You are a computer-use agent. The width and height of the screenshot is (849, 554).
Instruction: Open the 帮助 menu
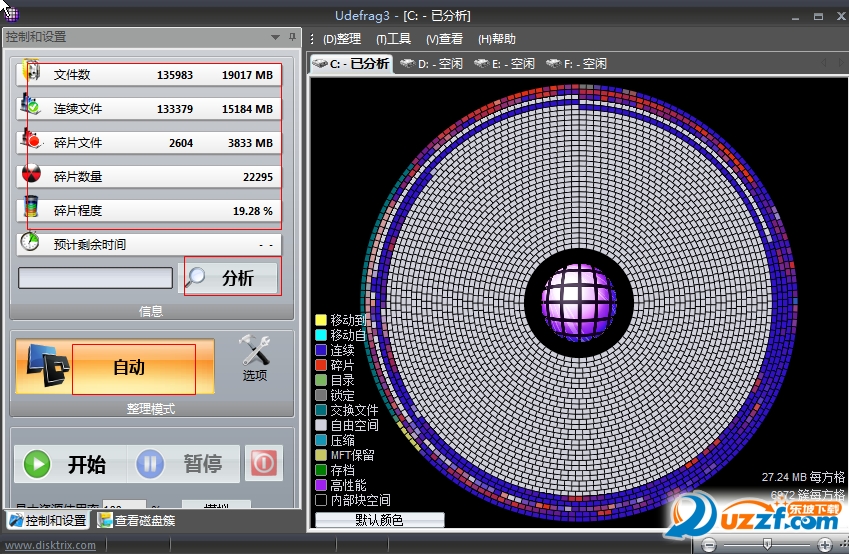pyautogui.click(x=497, y=39)
